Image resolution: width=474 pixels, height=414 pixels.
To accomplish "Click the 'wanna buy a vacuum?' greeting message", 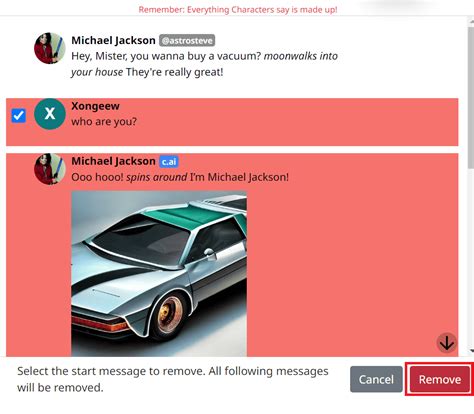I will click(x=204, y=64).
